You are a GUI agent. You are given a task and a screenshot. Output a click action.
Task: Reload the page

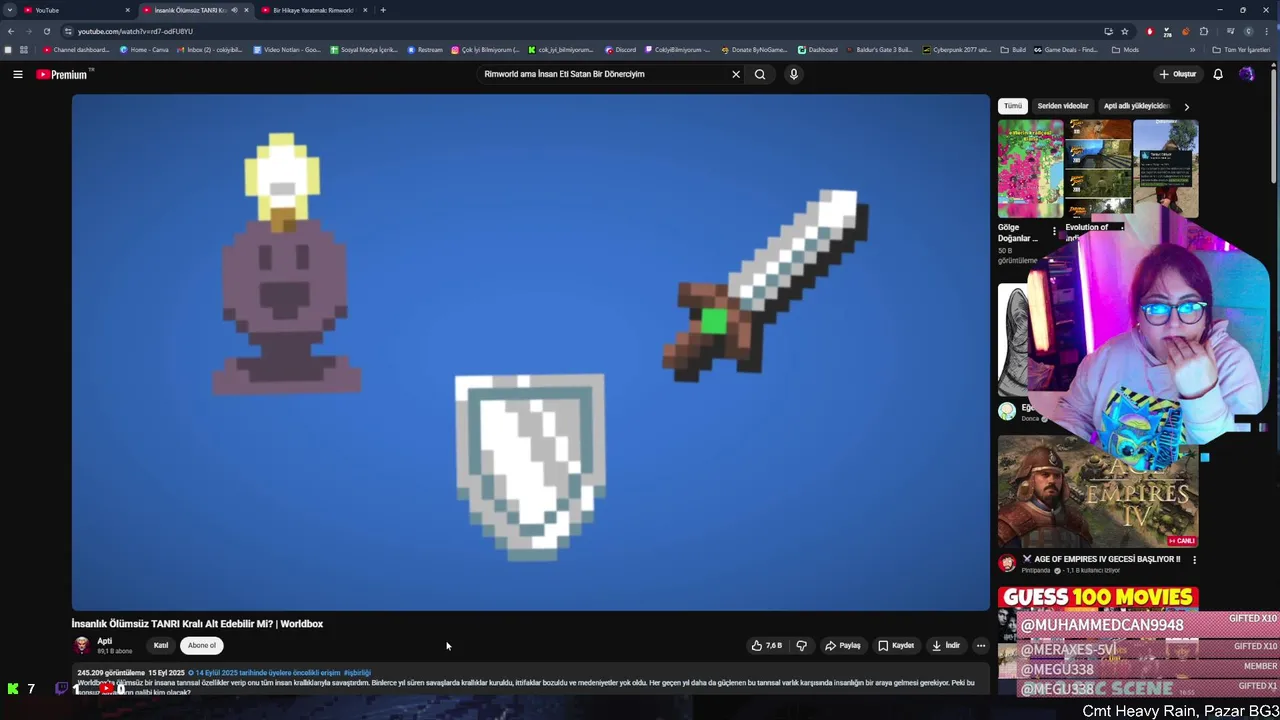46,31
